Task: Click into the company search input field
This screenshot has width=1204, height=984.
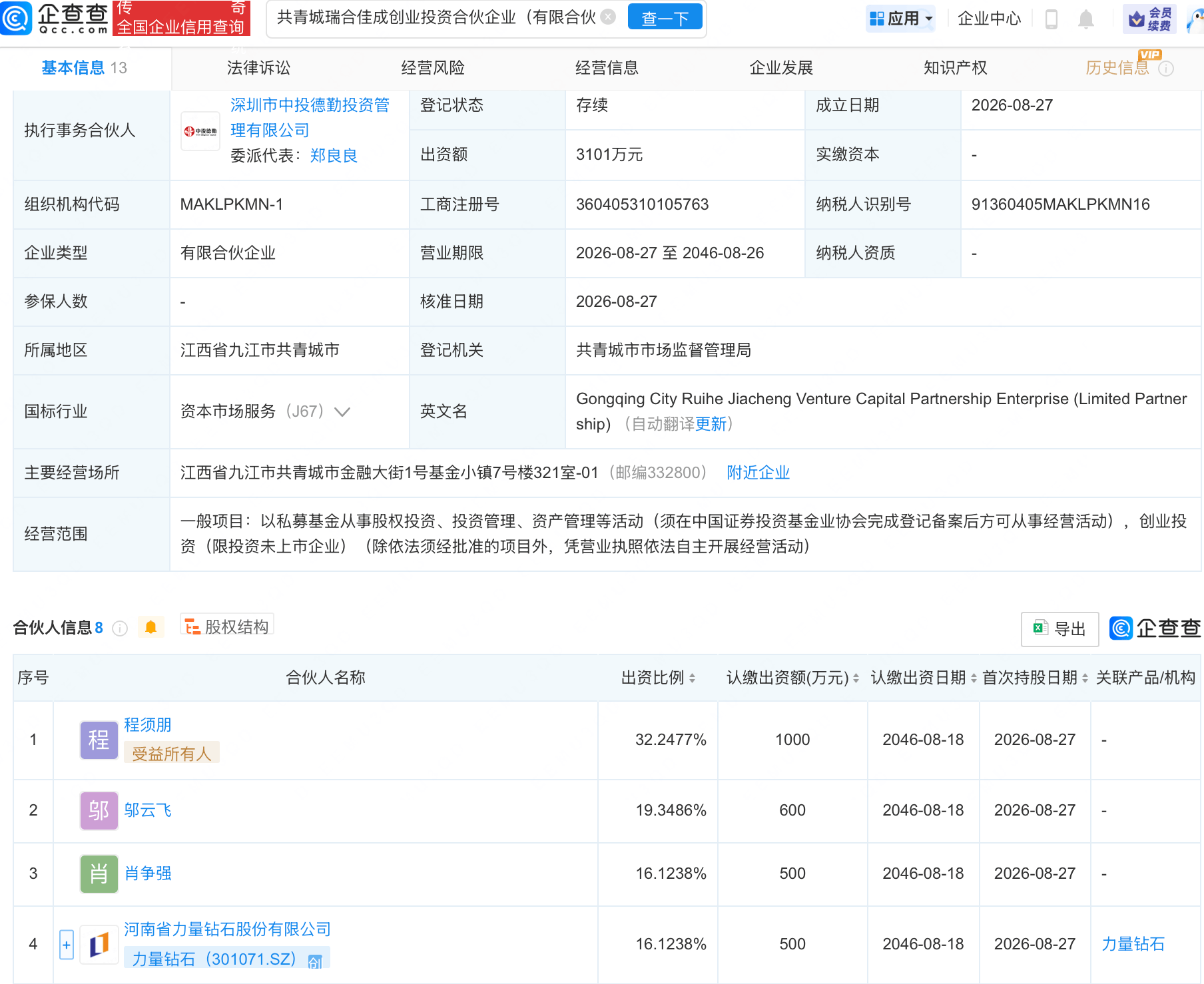Action: [x=436, y=17]
